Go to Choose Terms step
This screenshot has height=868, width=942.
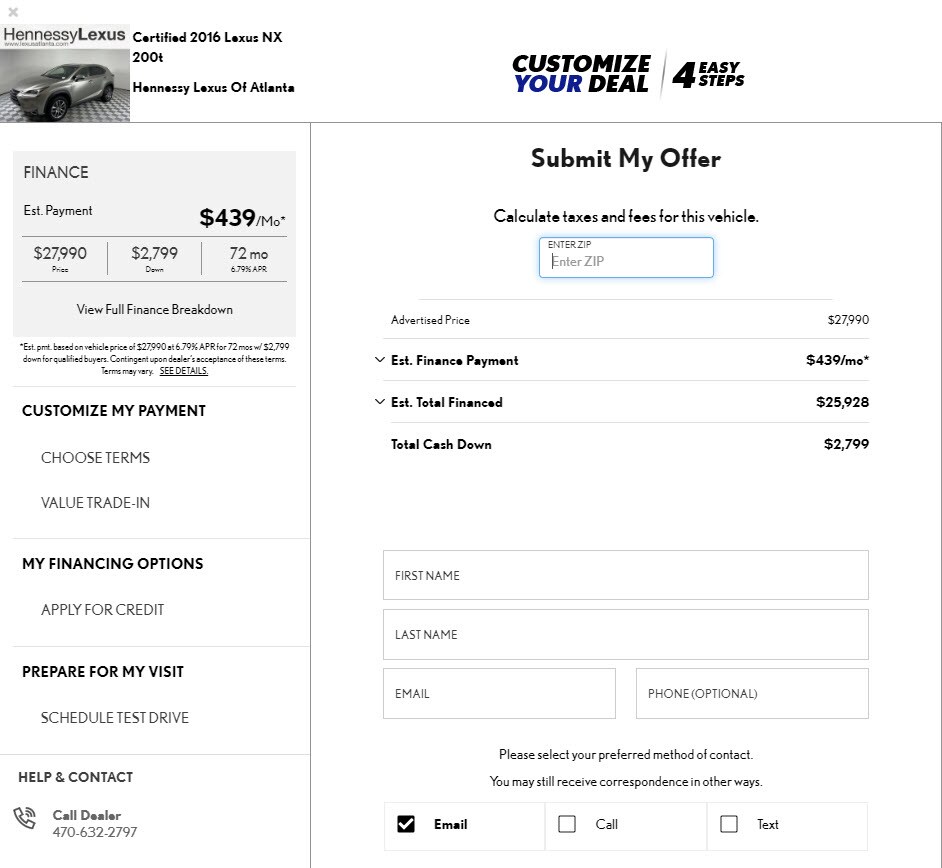click(x=96, y=458)
